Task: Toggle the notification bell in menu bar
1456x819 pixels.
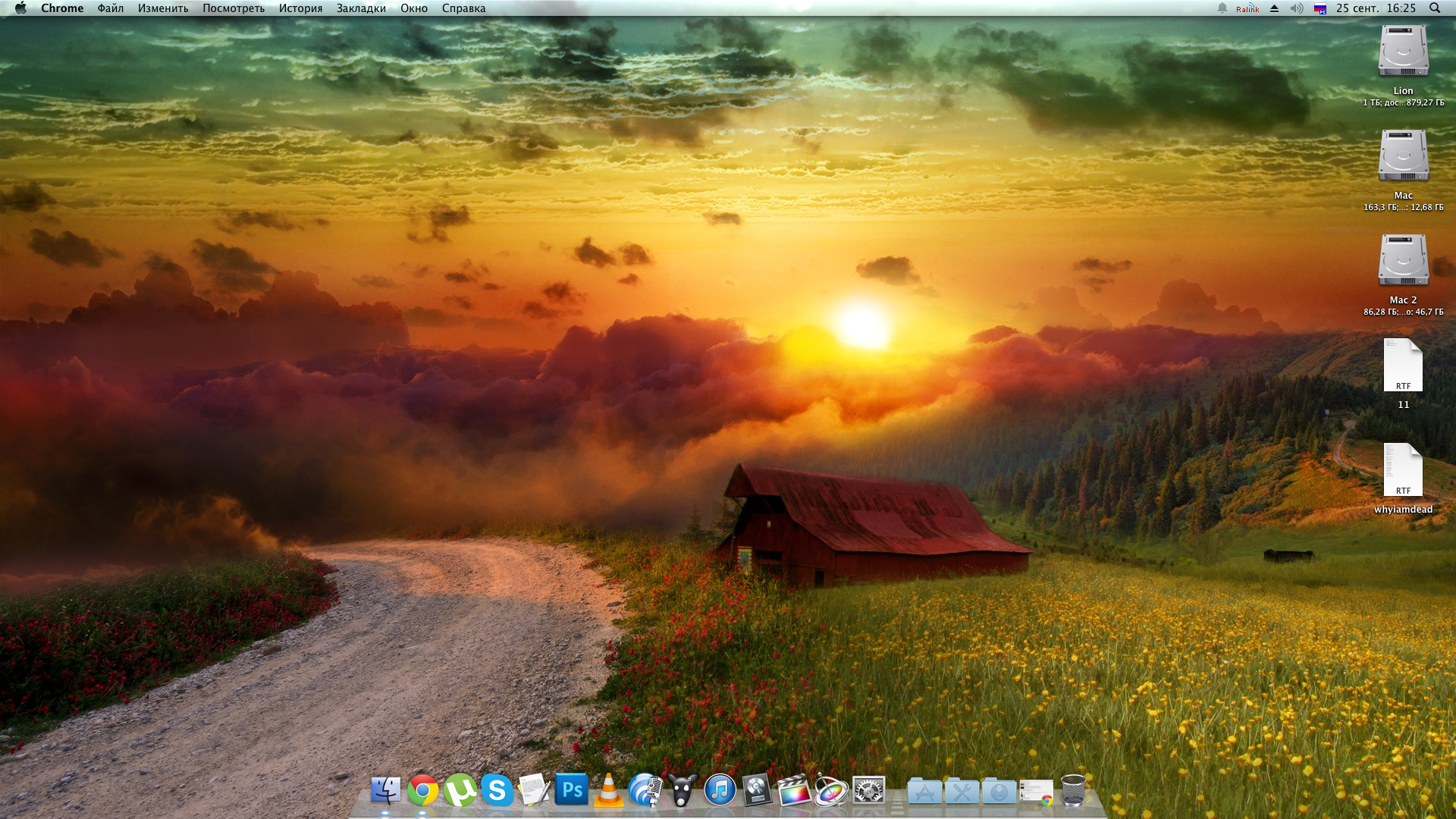Action: tap(1222, 8)
